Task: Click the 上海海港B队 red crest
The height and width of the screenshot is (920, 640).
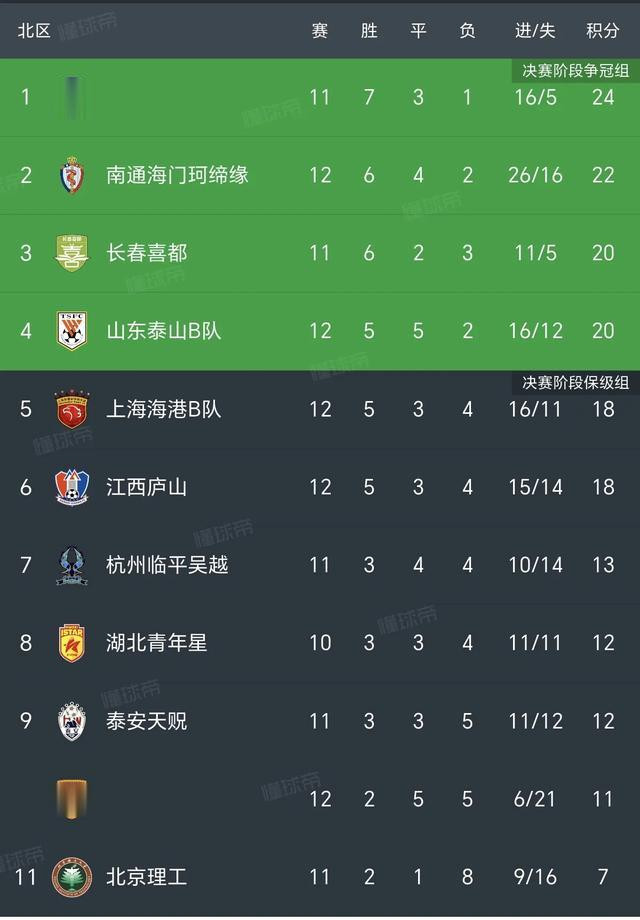Action: [x=72, y=409]
